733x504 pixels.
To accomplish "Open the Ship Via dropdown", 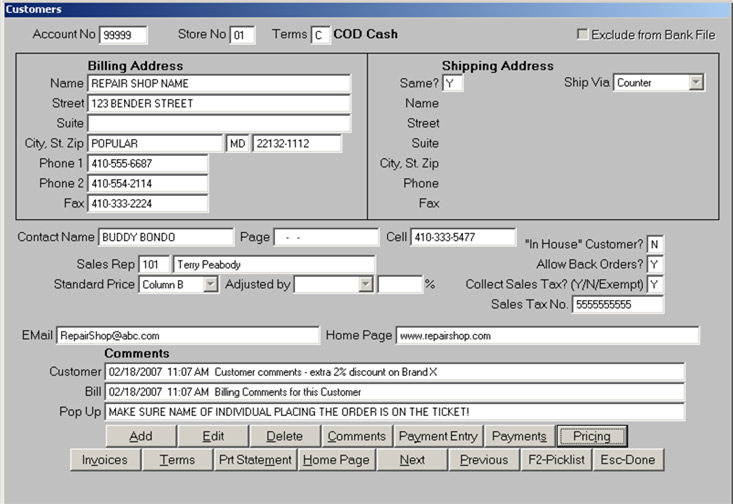I will tap(696, 83).
